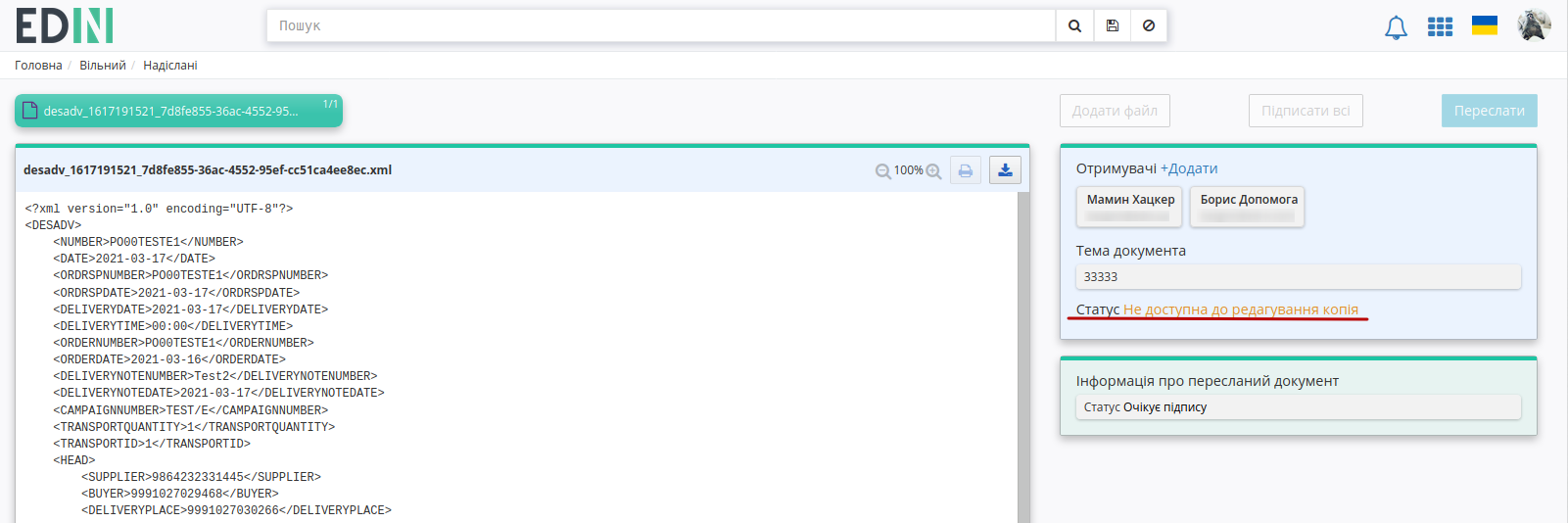Click the Додати файл button
Viewport: 1568px width, 523px height.
[1115, 111]
